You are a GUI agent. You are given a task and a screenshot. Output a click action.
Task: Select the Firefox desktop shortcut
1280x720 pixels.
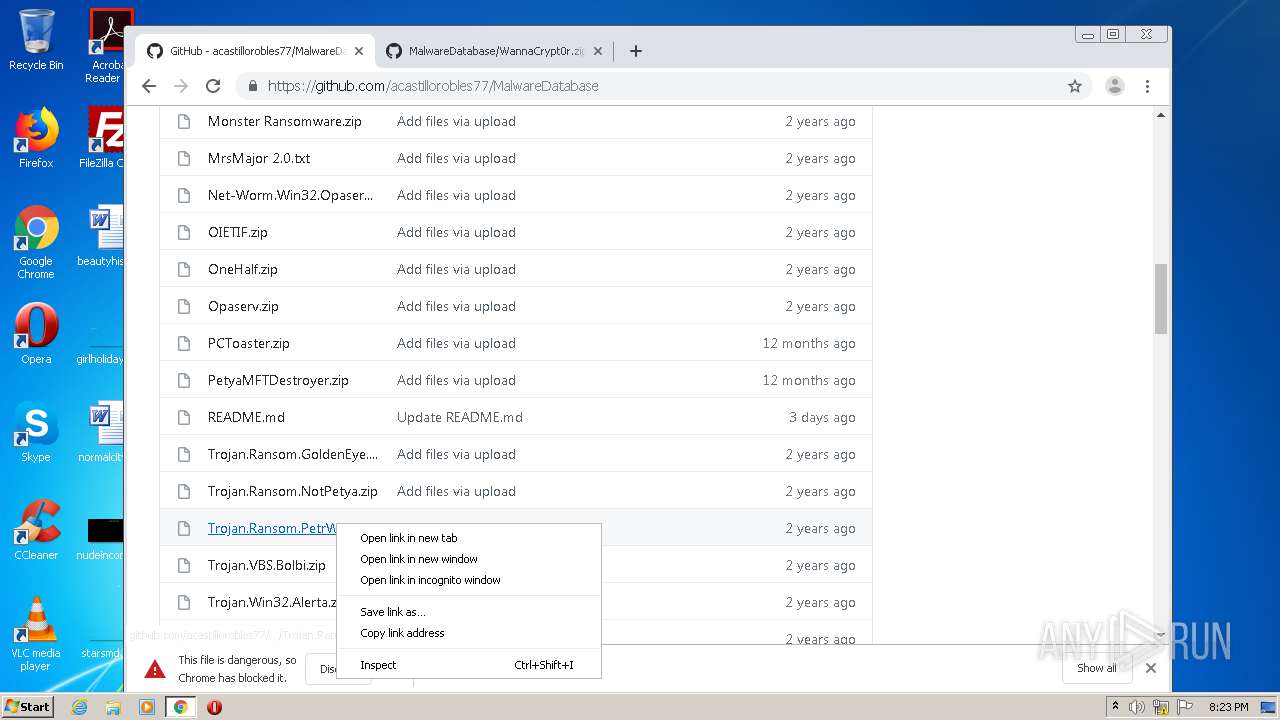coord(35,139)
